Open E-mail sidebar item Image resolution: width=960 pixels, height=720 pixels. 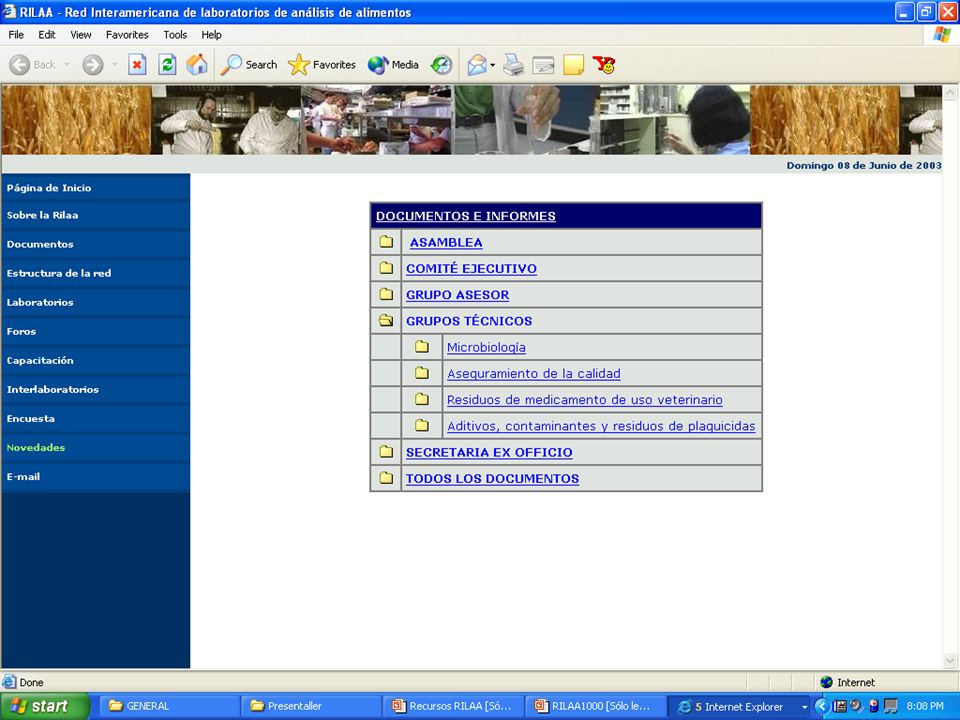[x=23, y=476]
